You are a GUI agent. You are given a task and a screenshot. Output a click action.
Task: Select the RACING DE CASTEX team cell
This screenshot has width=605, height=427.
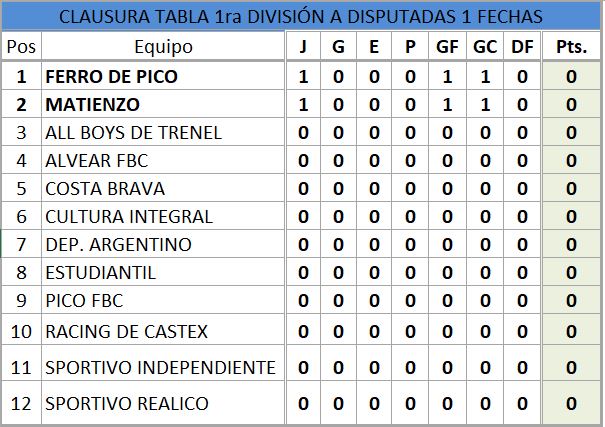[x=127, y=332]
